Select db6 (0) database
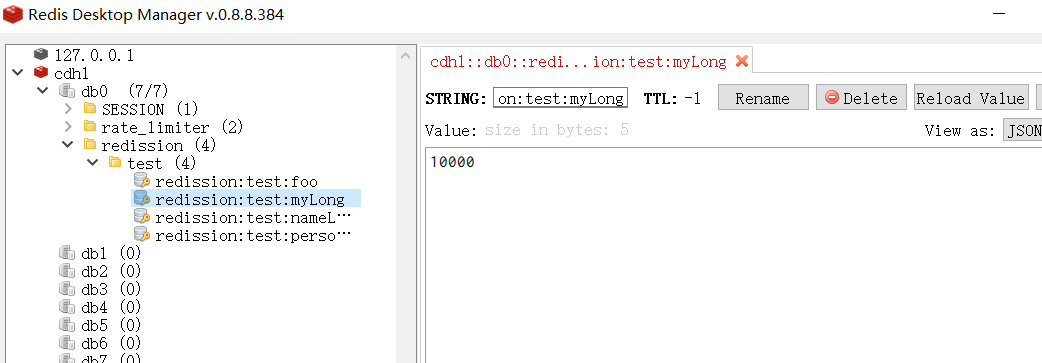Viewport: 1042px width, 363px height. (x=111, y=342)
